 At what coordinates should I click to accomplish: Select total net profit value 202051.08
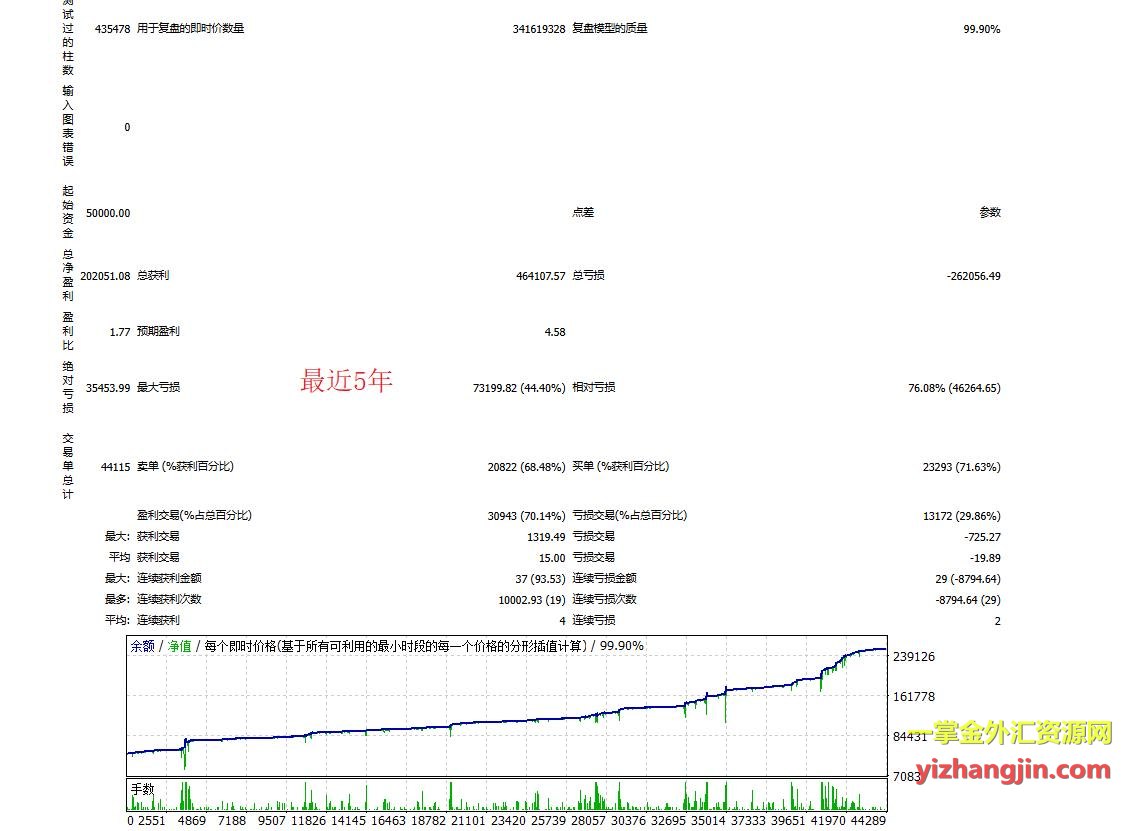coord(105,276)
